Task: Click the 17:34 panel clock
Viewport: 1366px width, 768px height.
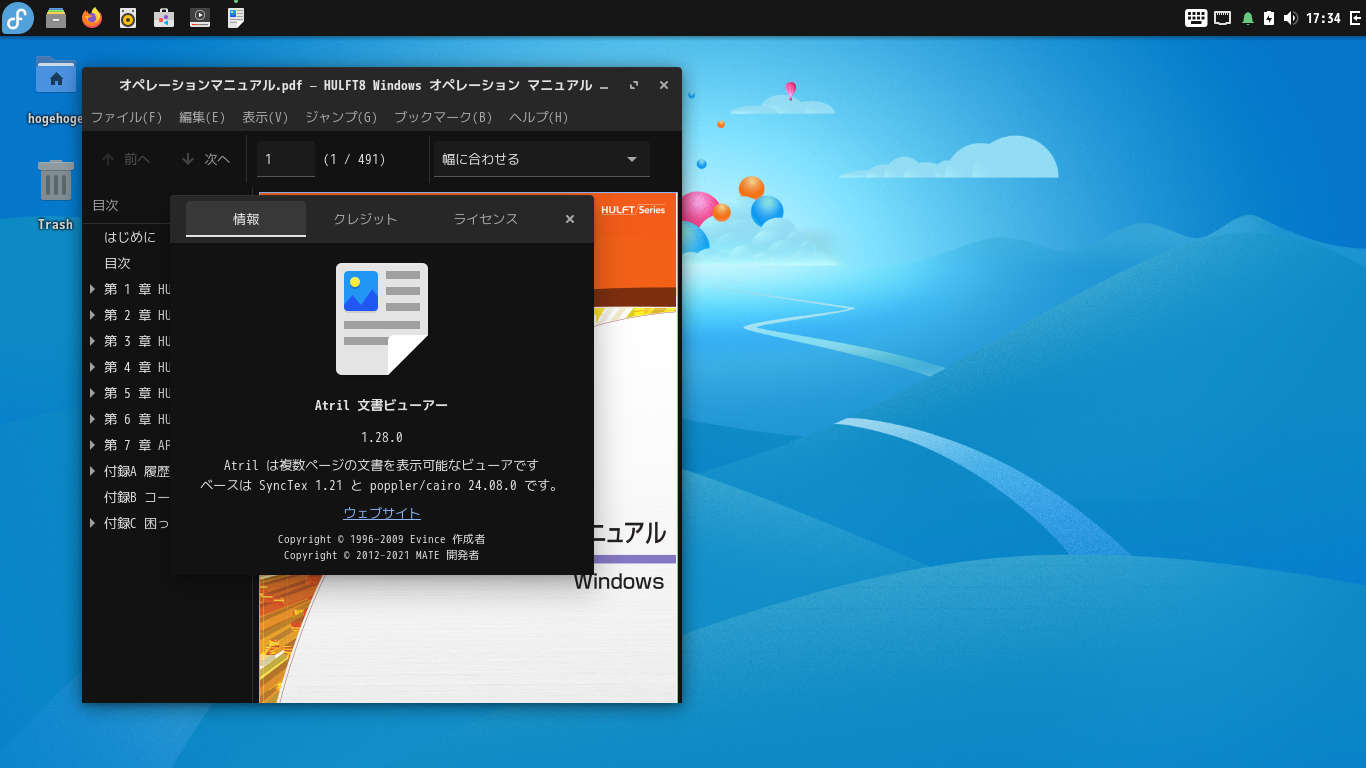Action: coord(1323,18)
